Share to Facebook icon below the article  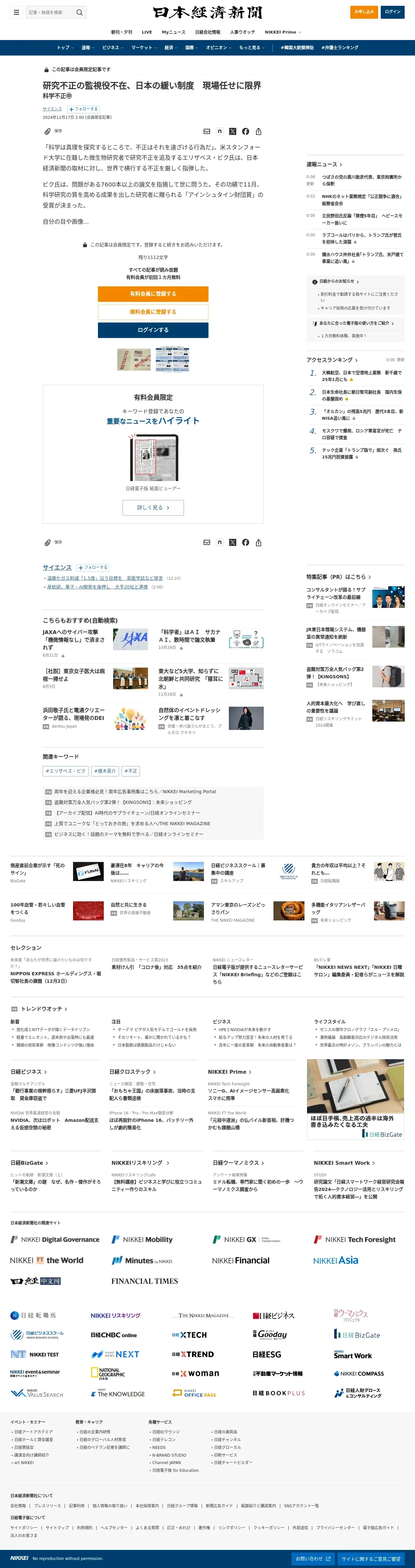246,542
